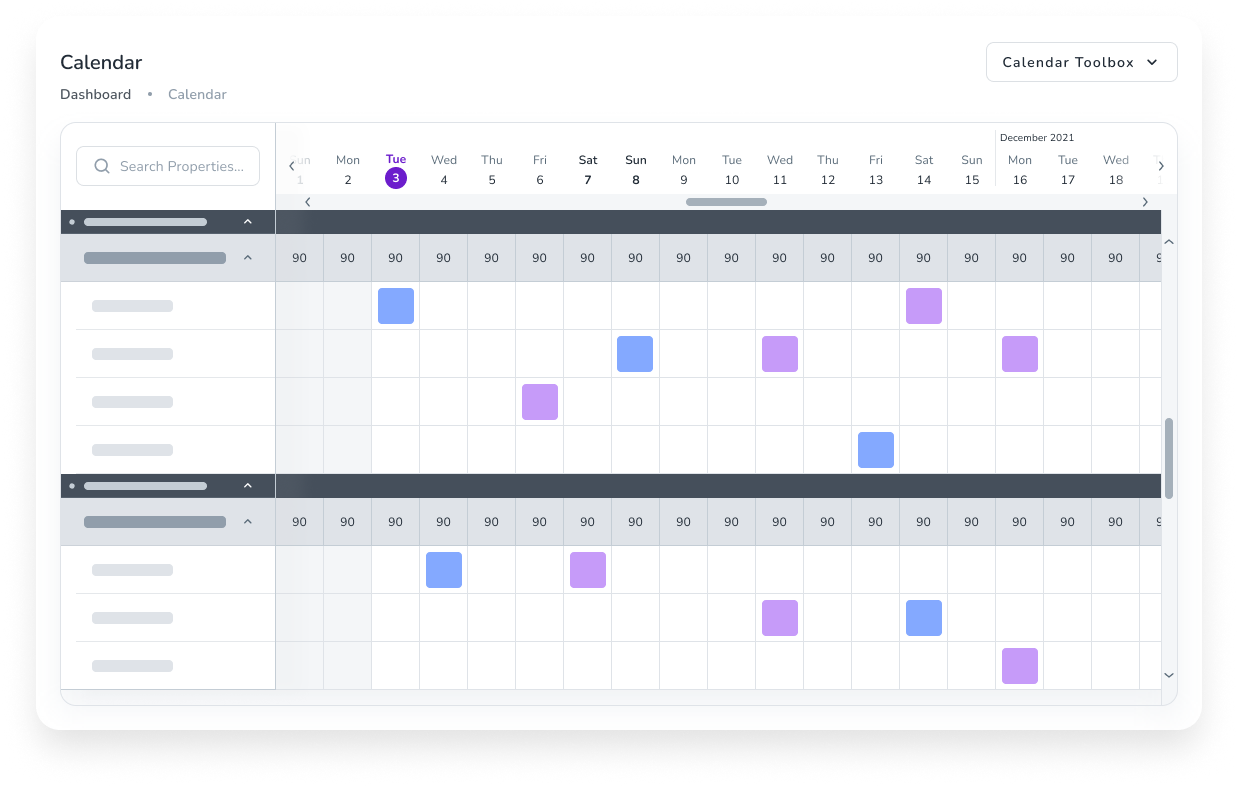Collapse the first dark group header bar
The width and height of the screenshot is (1238, 786).
(248, 222)
